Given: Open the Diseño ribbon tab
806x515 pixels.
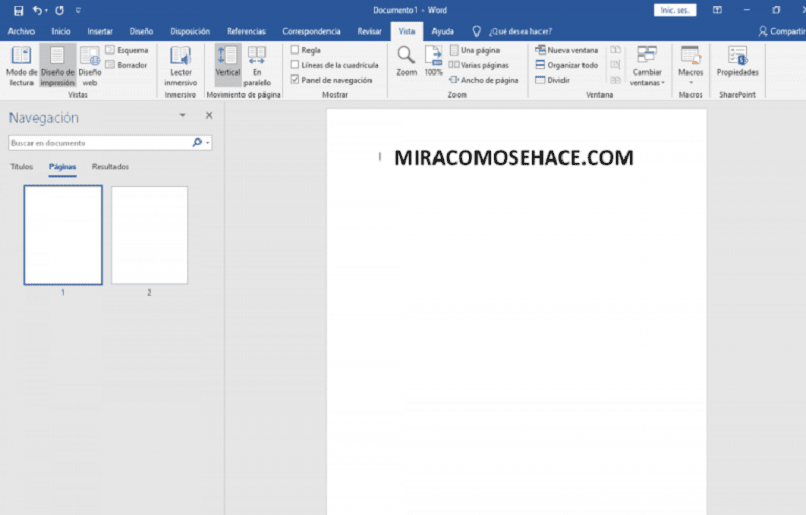Looking at the screenshot, I should click(x=141, y=31).
